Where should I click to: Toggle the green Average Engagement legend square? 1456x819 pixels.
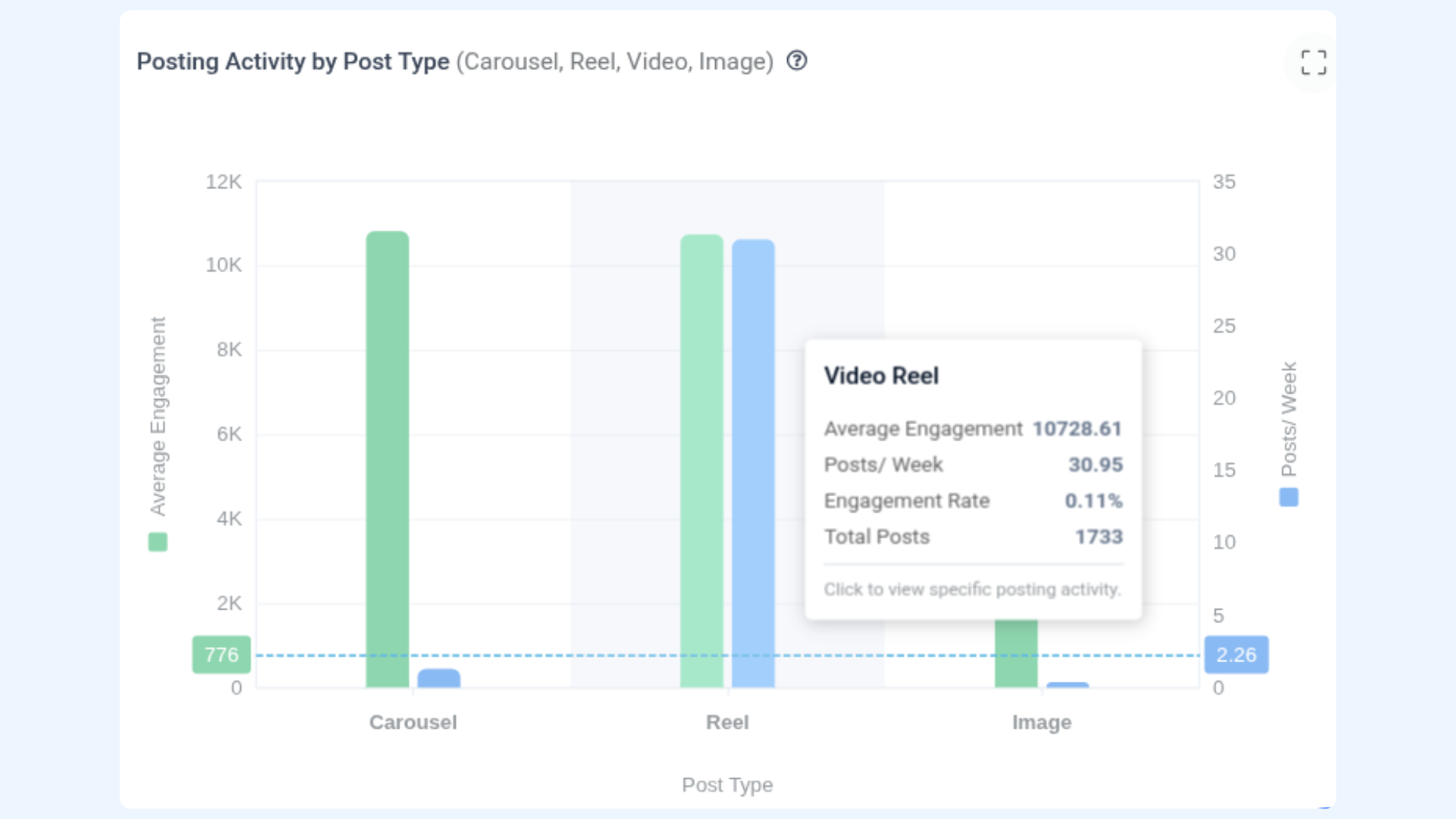pyautogui.click(x=158, y=541)
